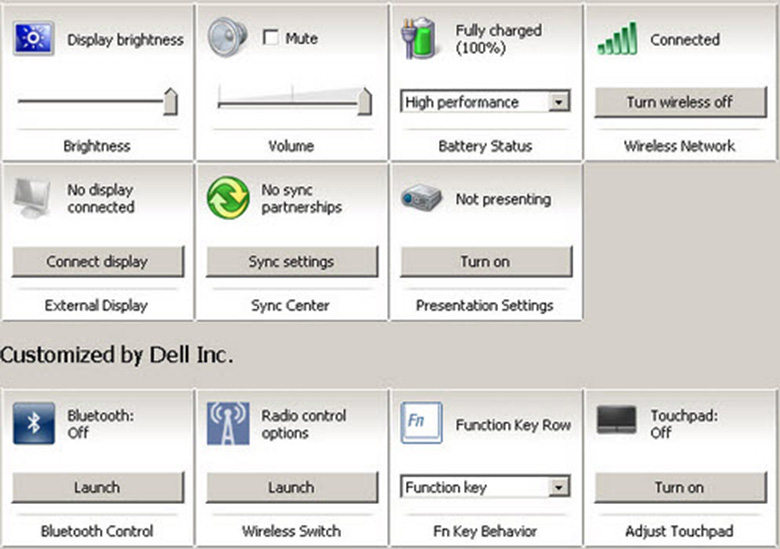The image size is (780, 549).
Task: Click the Bluetooth: Off status text
Action: point(100,424)
